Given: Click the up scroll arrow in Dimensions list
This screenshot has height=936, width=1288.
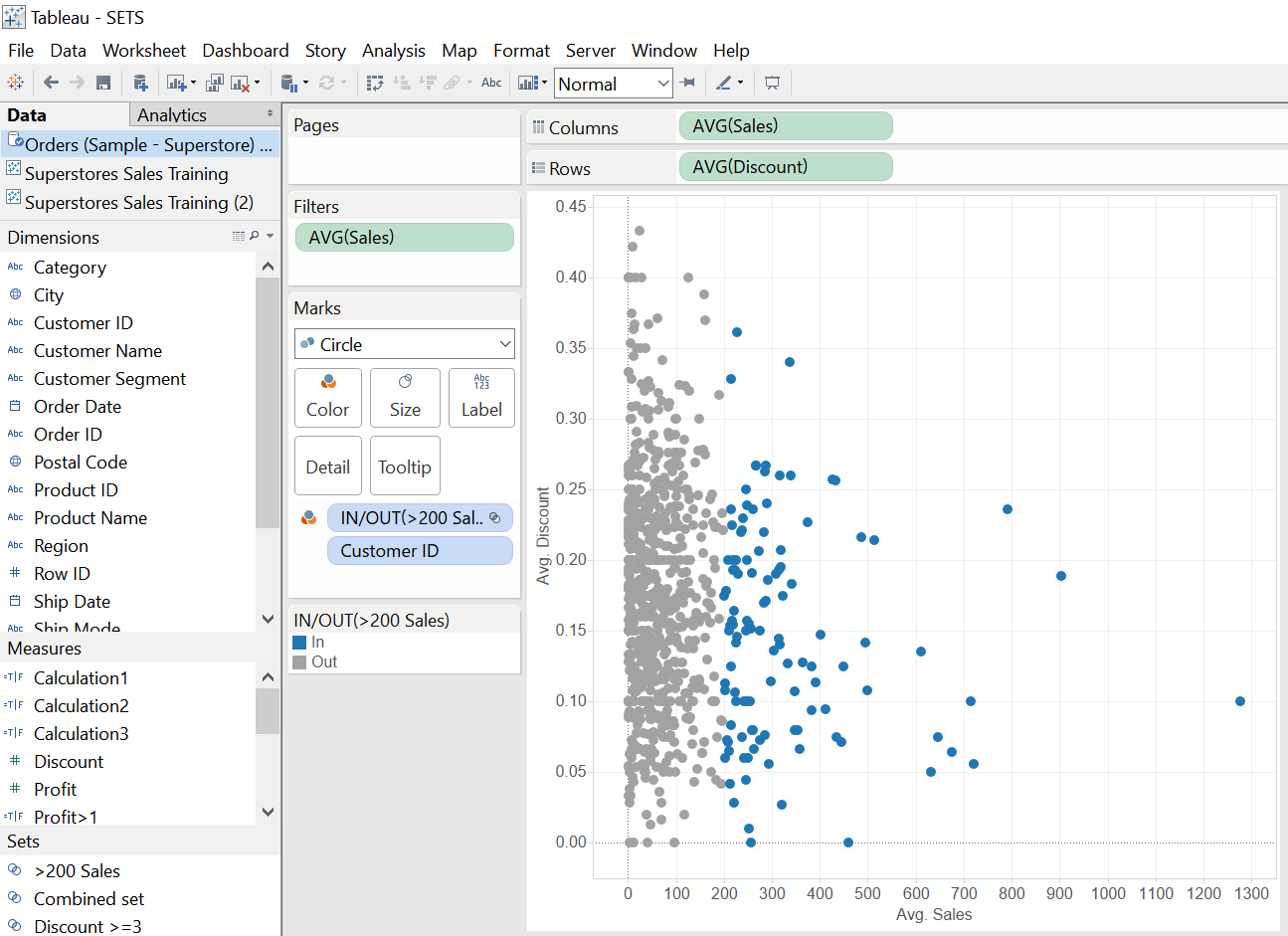Looking at the screenshot, I should tap(268, 266).
